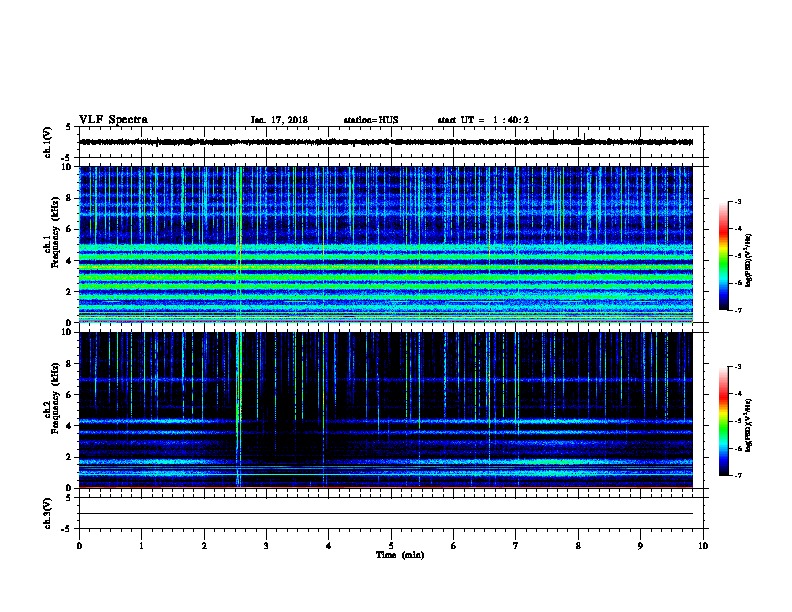Viewport: 792px width, 612px height.
Task: Click the ch.1 colorbar "-7" tick label
Action: tap(738, 310)
